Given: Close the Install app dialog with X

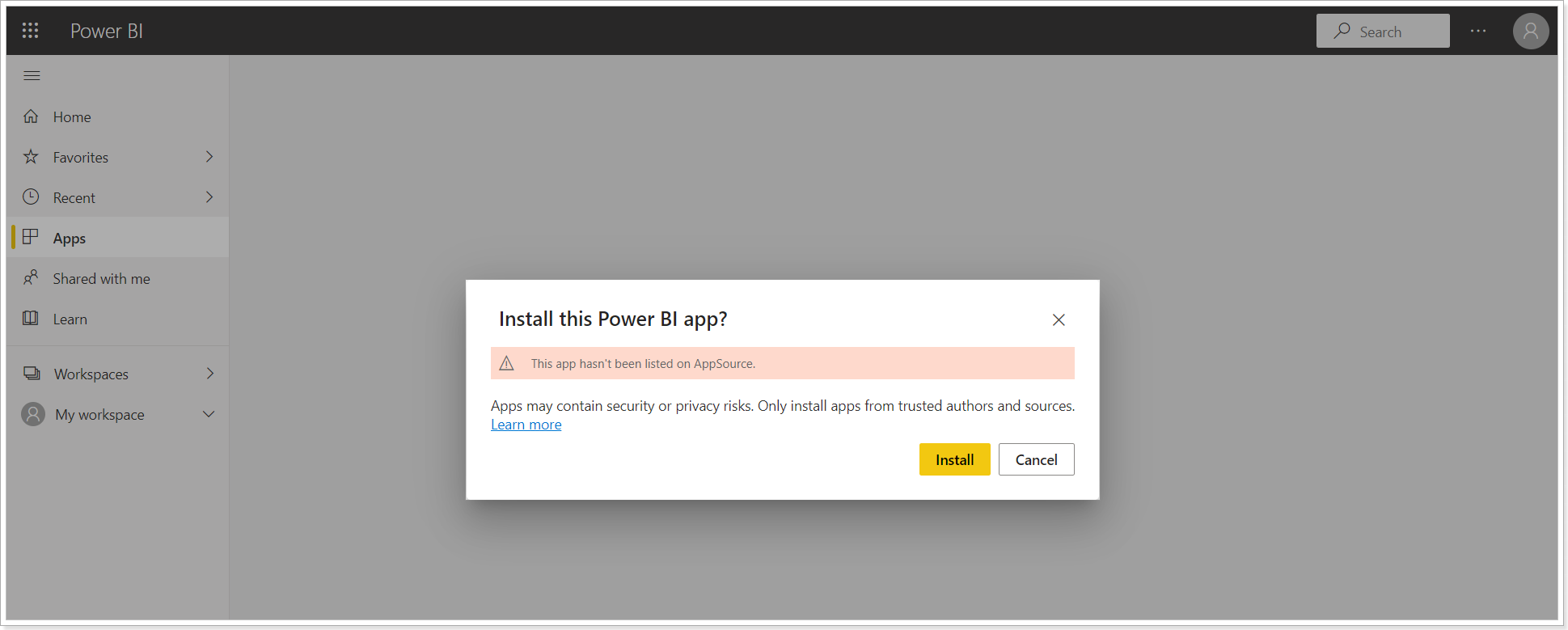Looking at the screenshot, I should coord(1059,319).
